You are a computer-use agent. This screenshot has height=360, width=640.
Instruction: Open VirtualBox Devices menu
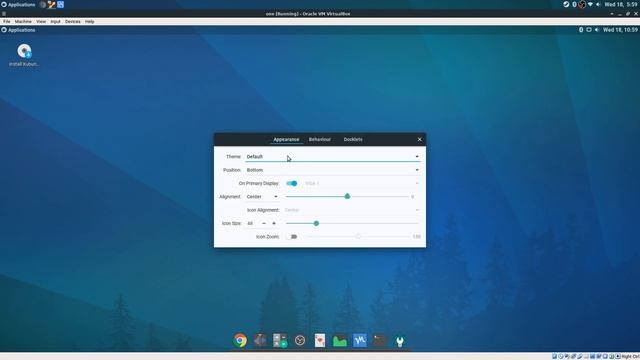pos(73,22)
